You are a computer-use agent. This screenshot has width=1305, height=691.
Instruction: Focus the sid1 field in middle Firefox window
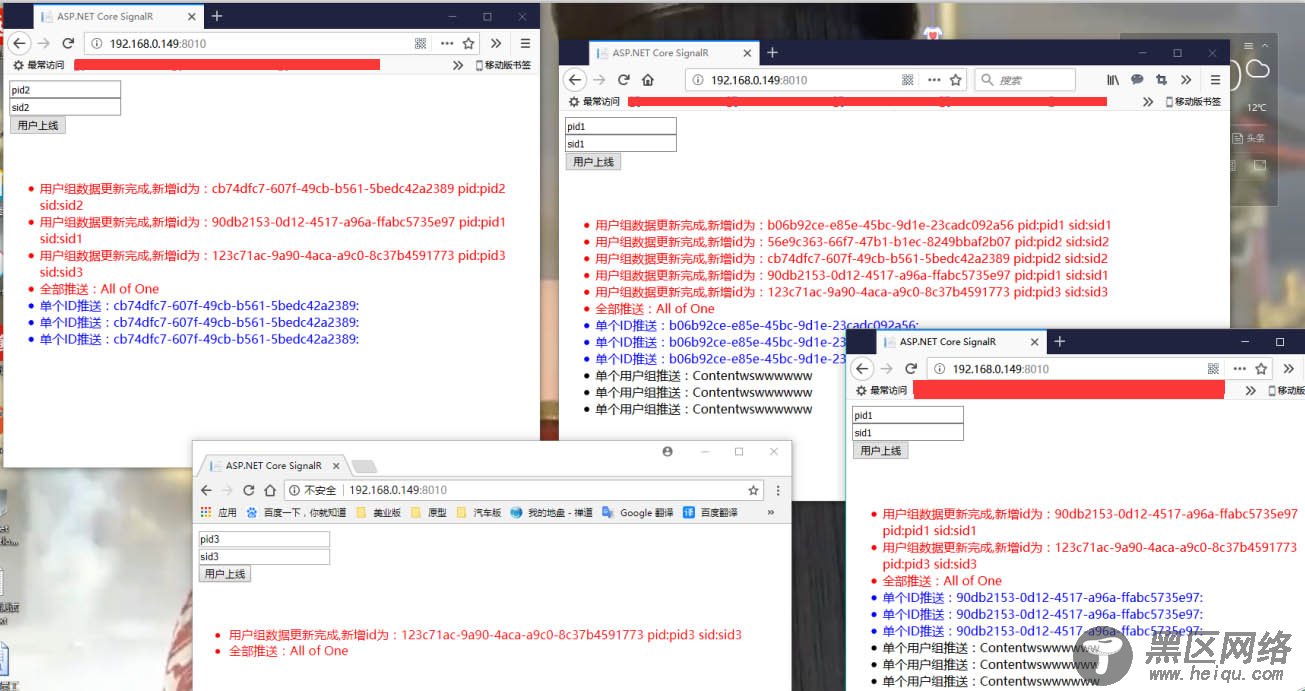click(x=621, y=144)
